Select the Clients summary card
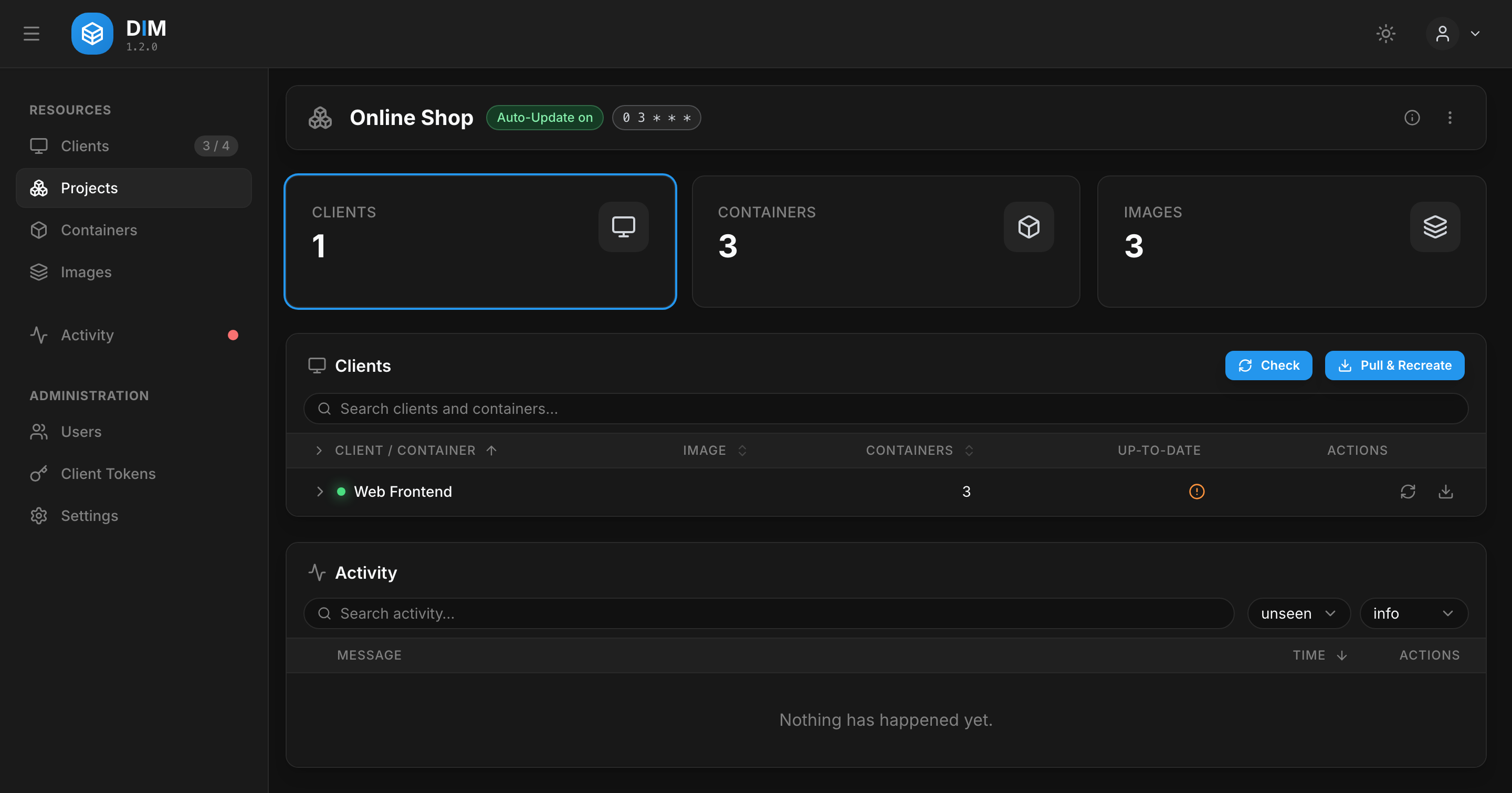The image size is (1512, 793). pos(480,241)
